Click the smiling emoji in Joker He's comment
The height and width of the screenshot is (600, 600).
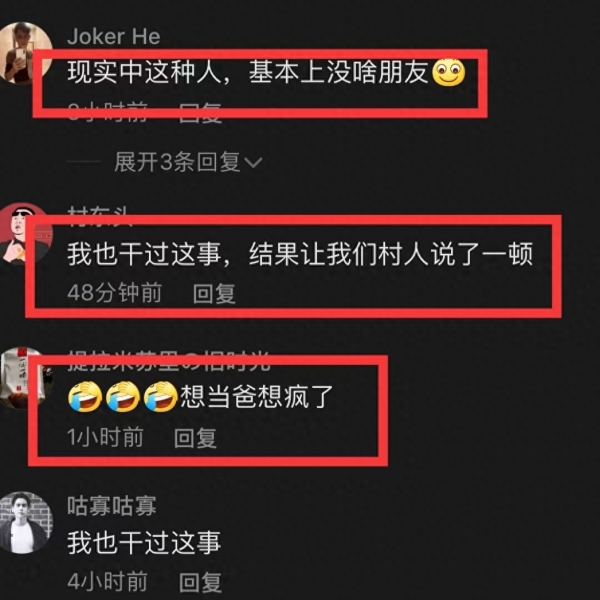pos(448,72)
